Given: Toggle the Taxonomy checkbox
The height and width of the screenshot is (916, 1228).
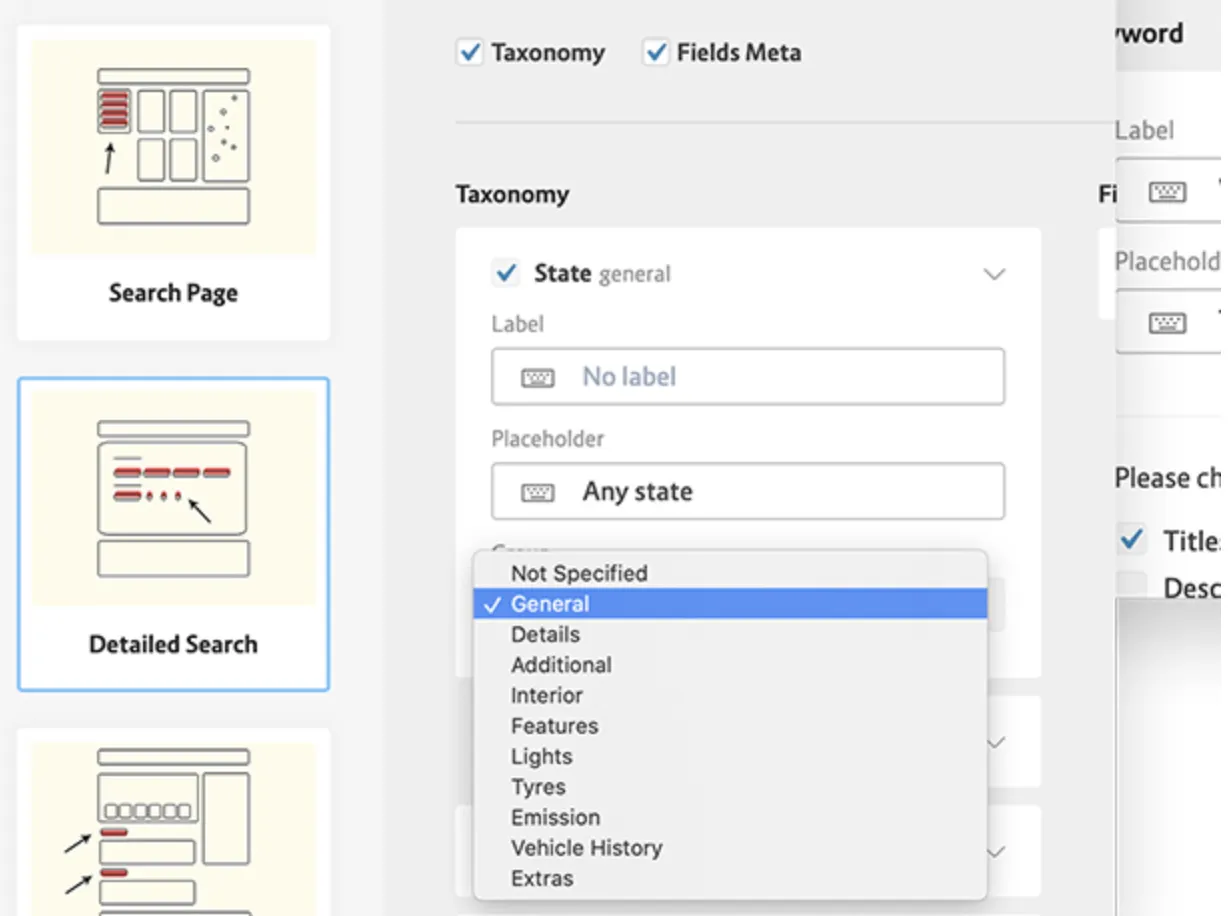Looking at the screenshot, I should tap(469, 52).
